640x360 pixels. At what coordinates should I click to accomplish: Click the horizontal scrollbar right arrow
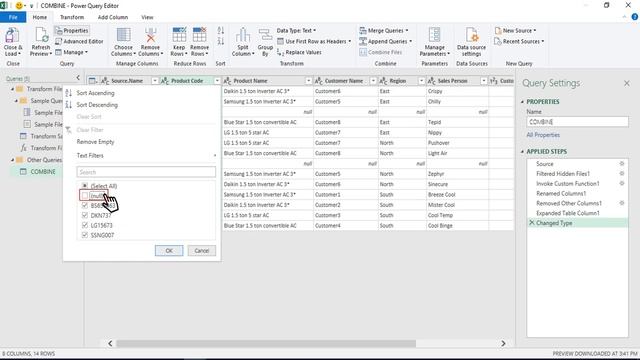click(503, 343)
